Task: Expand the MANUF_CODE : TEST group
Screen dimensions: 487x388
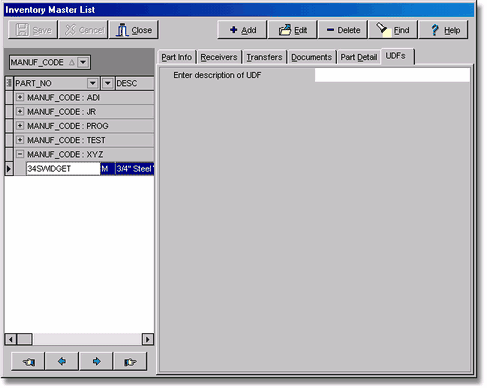Action: [x=20, y=140]
